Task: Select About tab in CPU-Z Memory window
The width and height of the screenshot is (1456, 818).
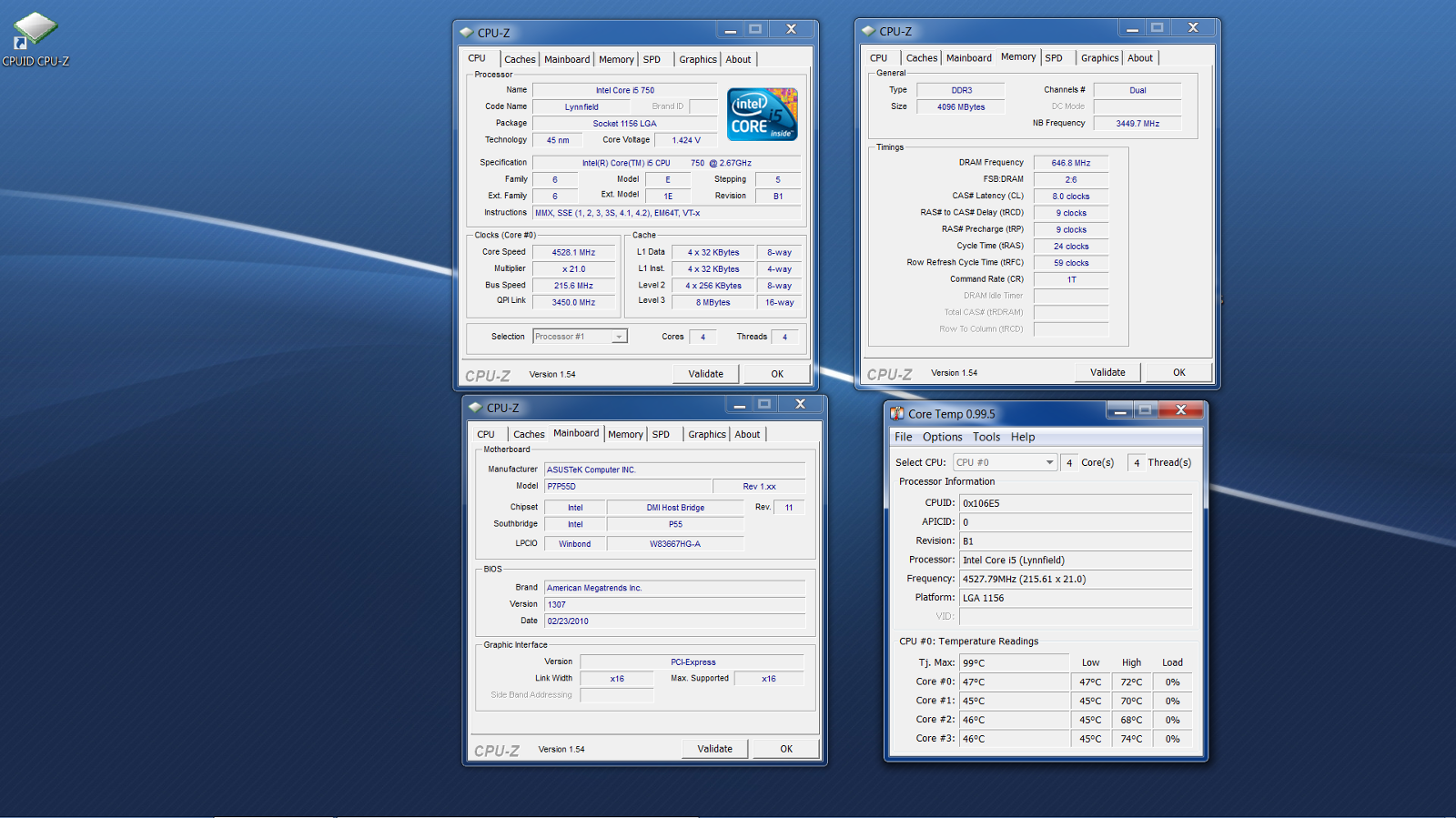Action: click(1140, 58)
